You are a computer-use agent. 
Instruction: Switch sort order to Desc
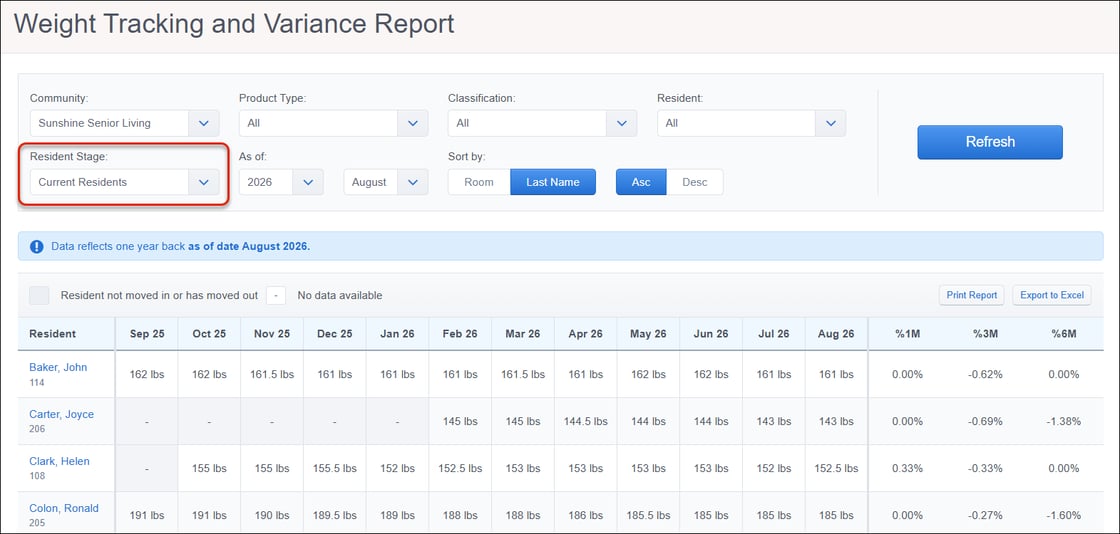[x=695, y=182]
